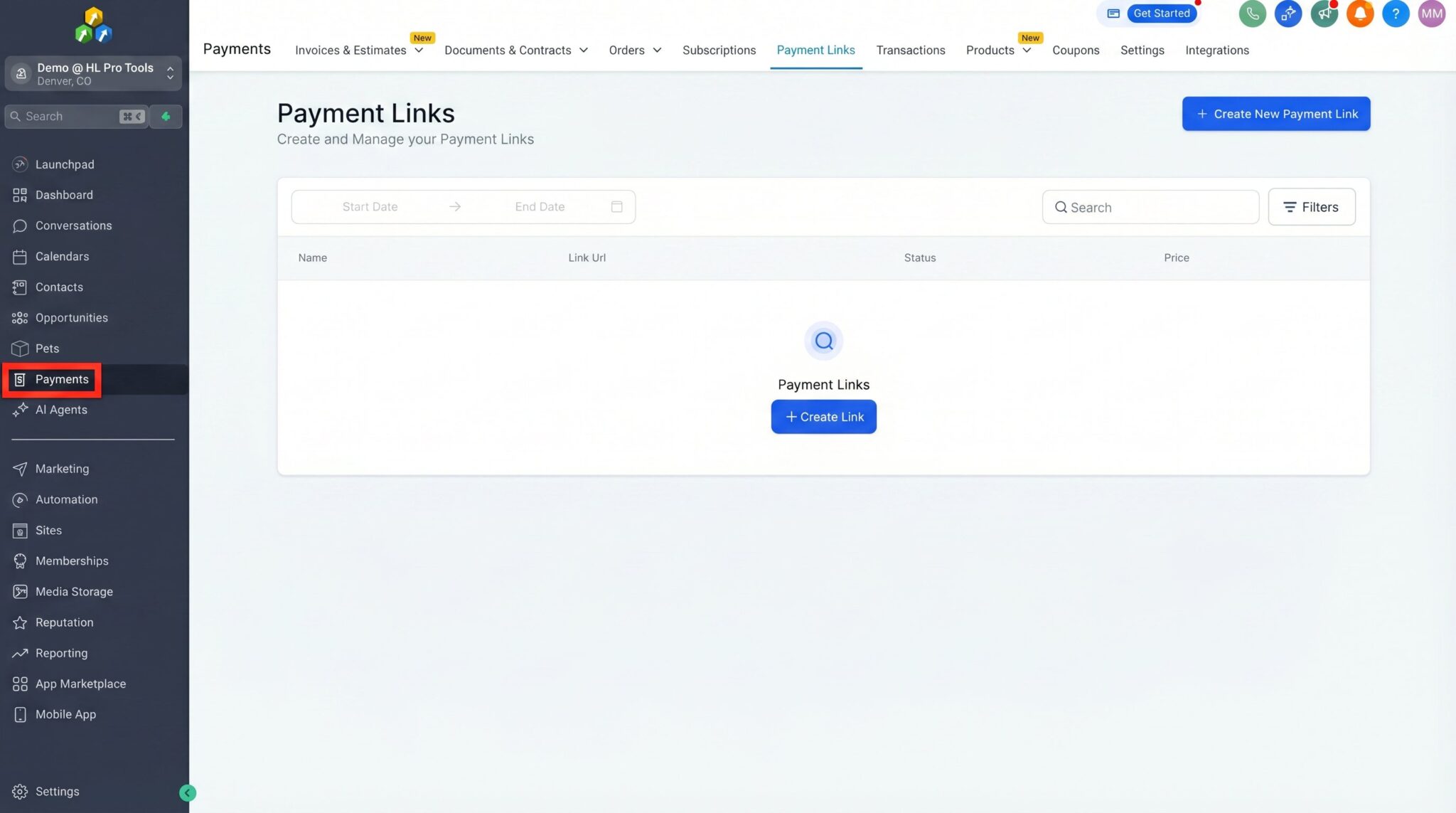1456x813 pixels.
Task: Open the notifications bell icon
Action: coord(1359,14)
